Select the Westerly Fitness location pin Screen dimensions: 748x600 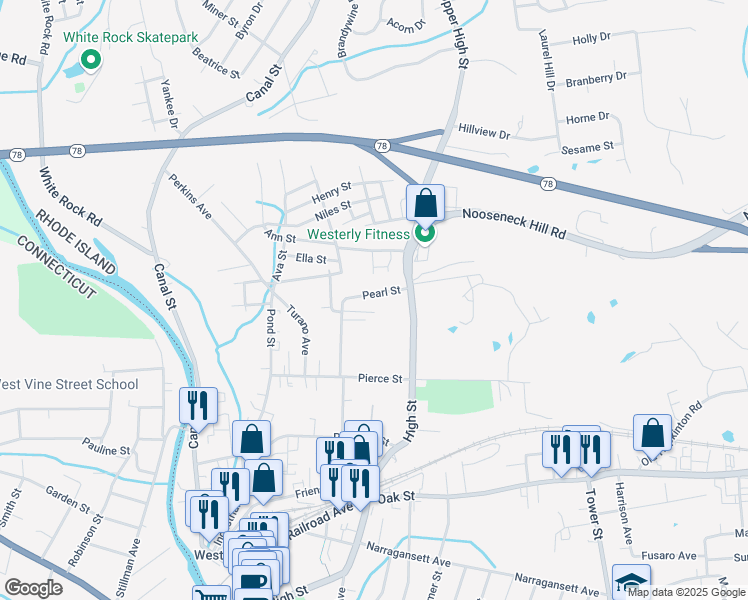[x=425, y=234]
